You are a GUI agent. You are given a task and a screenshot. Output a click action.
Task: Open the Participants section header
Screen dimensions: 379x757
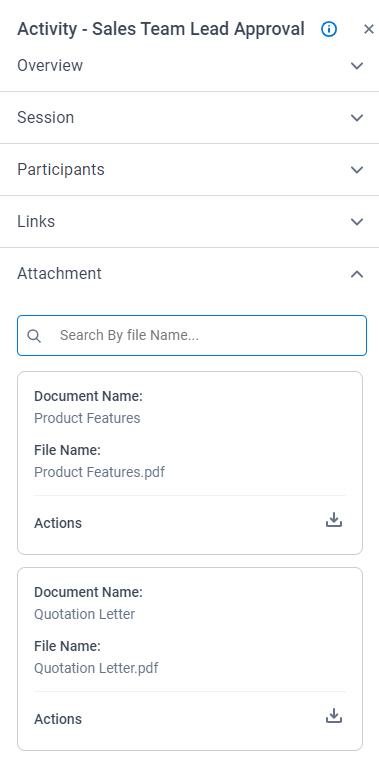pos(189,170)
